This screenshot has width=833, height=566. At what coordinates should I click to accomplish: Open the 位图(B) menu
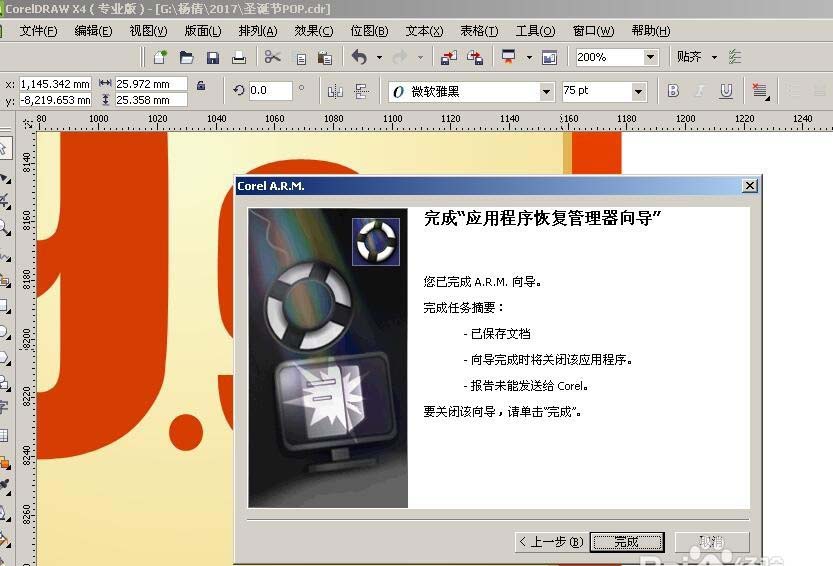tap(369, 31)
